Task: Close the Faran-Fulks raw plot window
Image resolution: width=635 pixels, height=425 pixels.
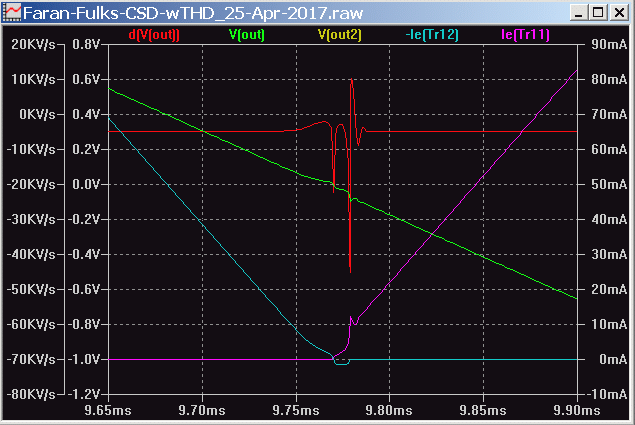Action: point(619,13)
